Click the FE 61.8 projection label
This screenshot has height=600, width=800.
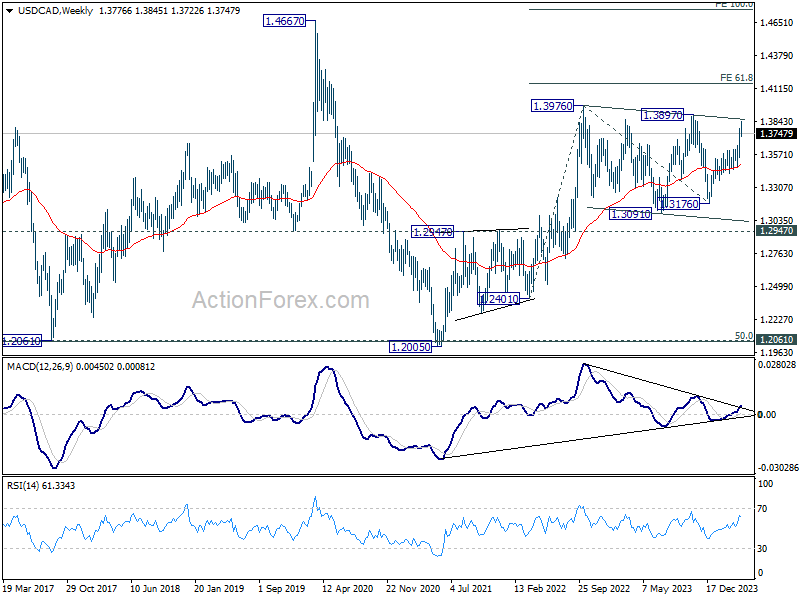pyautogui.click(x=735, y=77)
